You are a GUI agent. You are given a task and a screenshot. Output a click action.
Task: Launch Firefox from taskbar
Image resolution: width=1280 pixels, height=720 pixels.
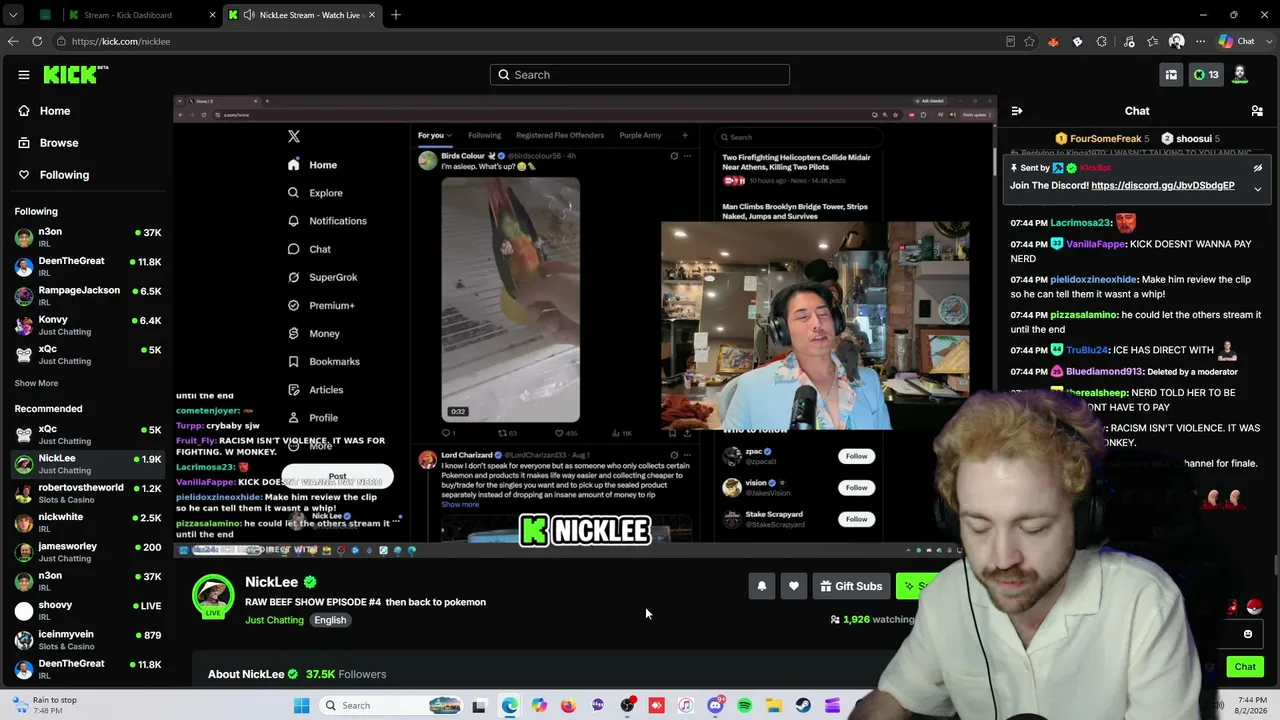click(568, 706)
